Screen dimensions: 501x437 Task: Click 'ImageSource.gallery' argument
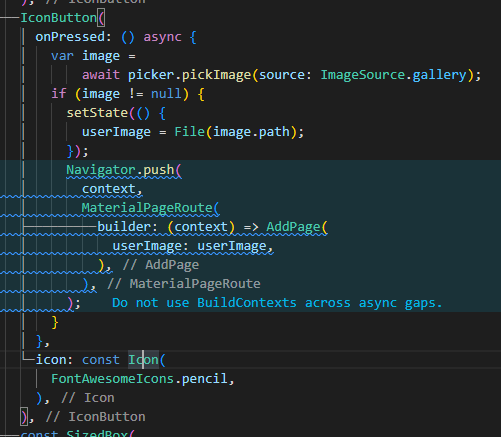pos(393,75)
